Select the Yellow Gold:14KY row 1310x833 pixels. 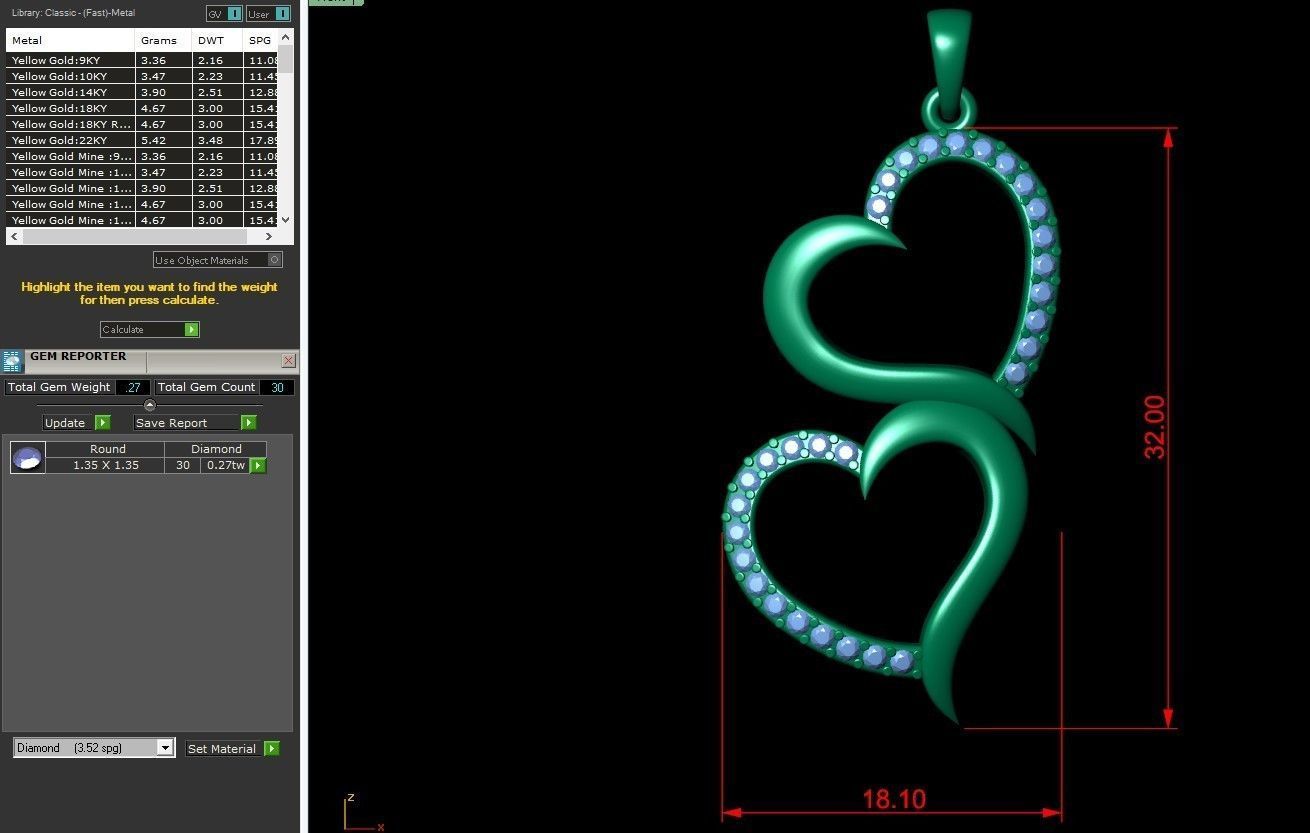(142, 92)
